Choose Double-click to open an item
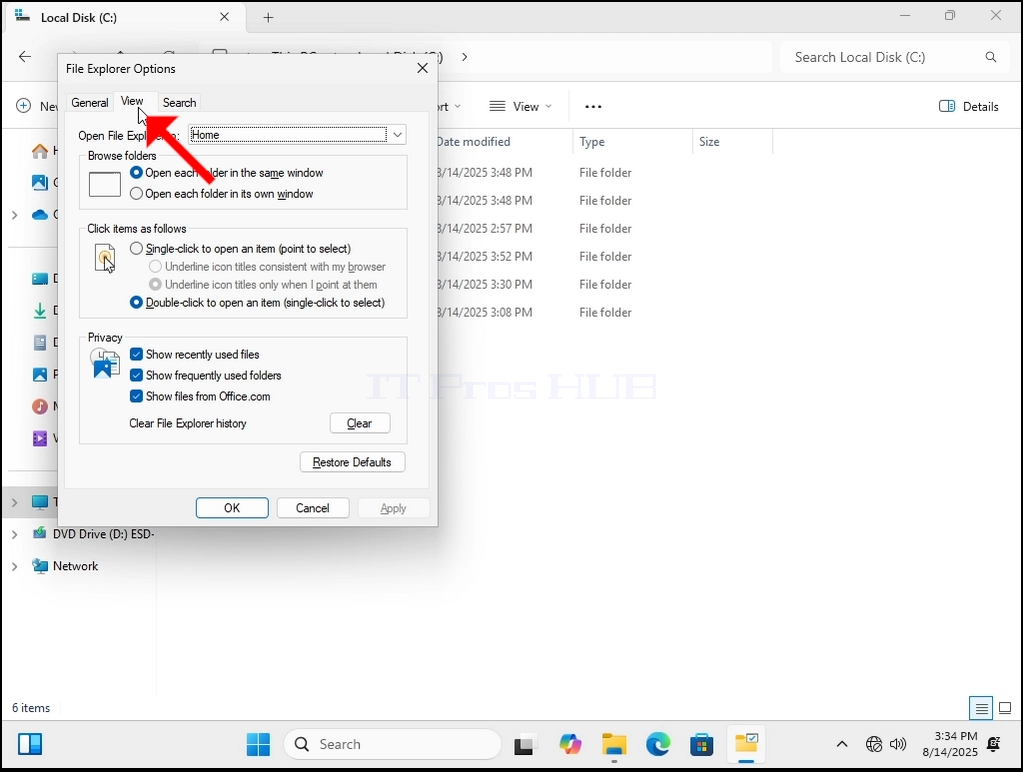The image size is (1023, 772). pos(257,303)
